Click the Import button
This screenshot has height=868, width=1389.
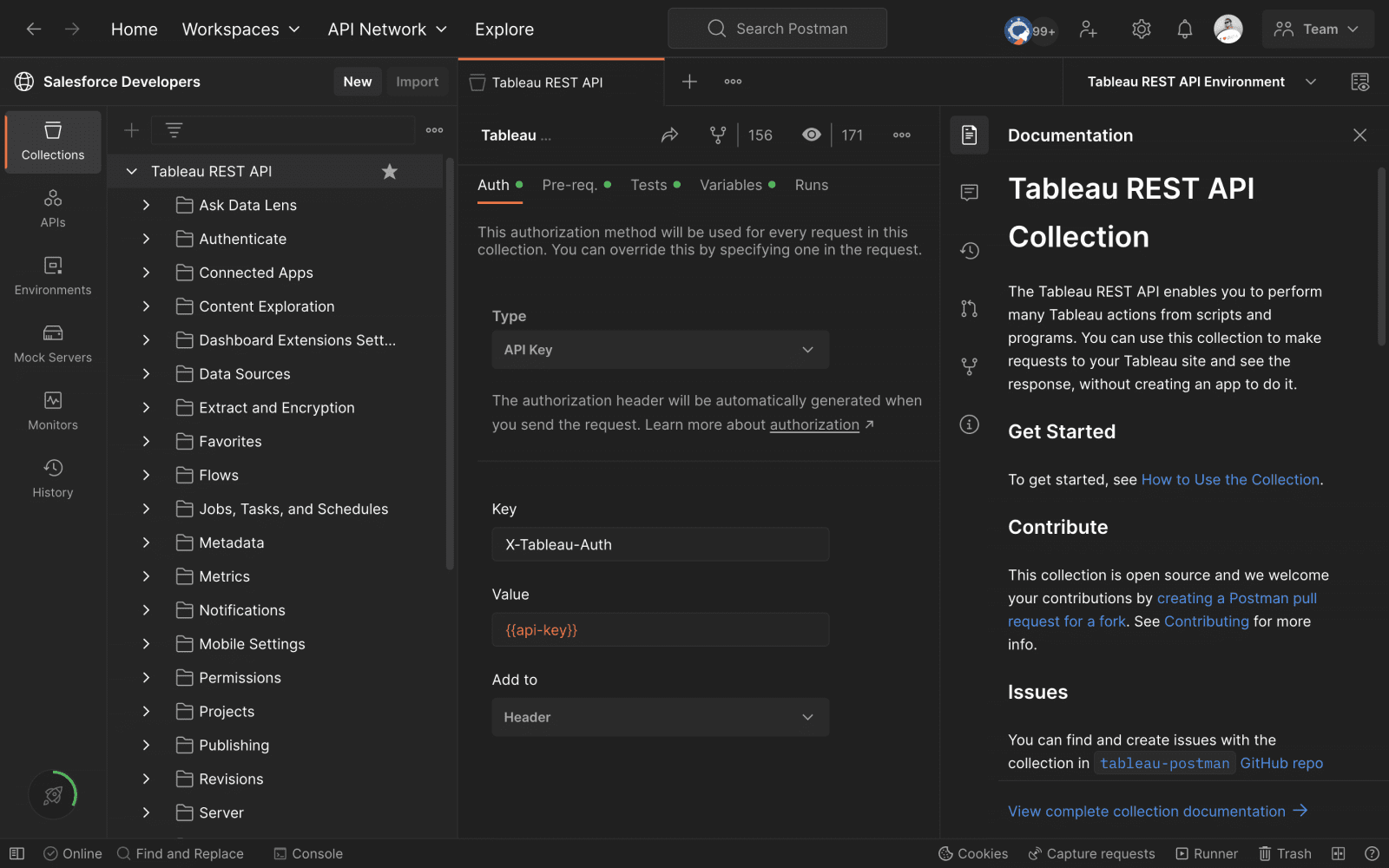coord(418,82)
